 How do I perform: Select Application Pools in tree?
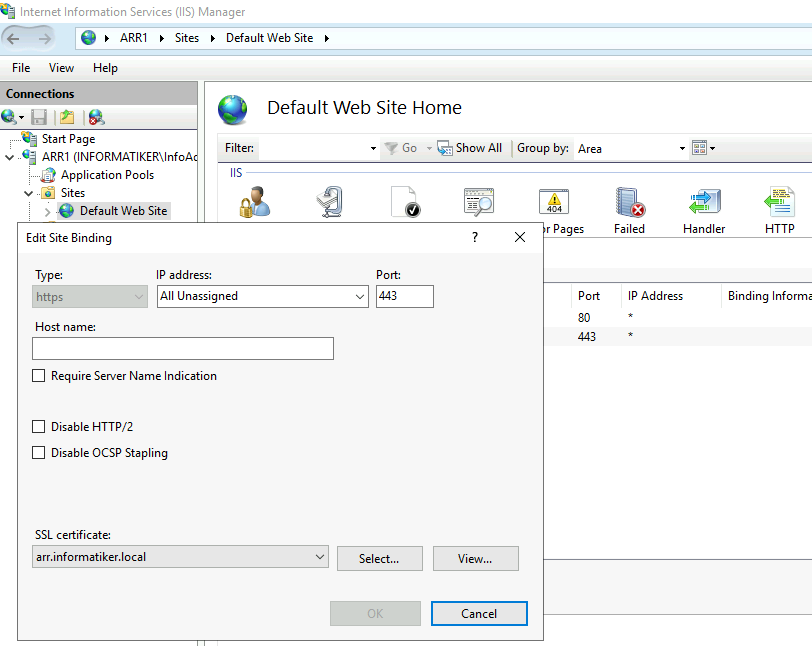(x=107, y=175)
